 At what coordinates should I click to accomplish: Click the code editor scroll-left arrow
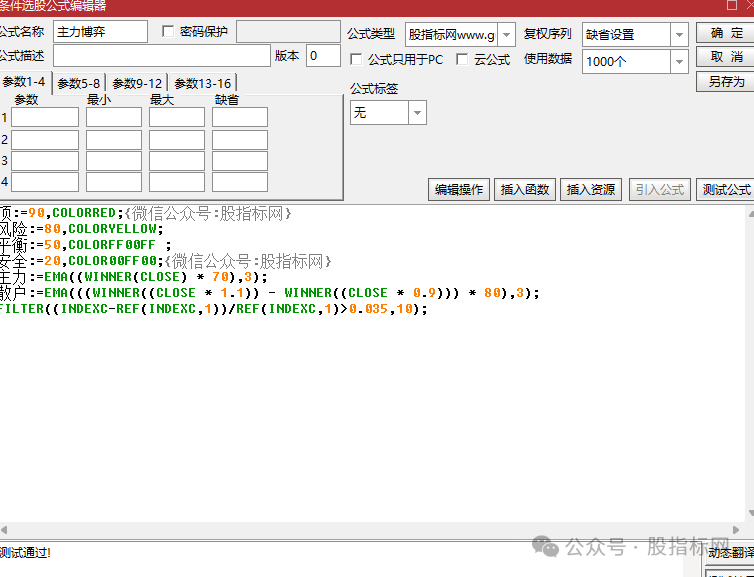coord(4,530)
